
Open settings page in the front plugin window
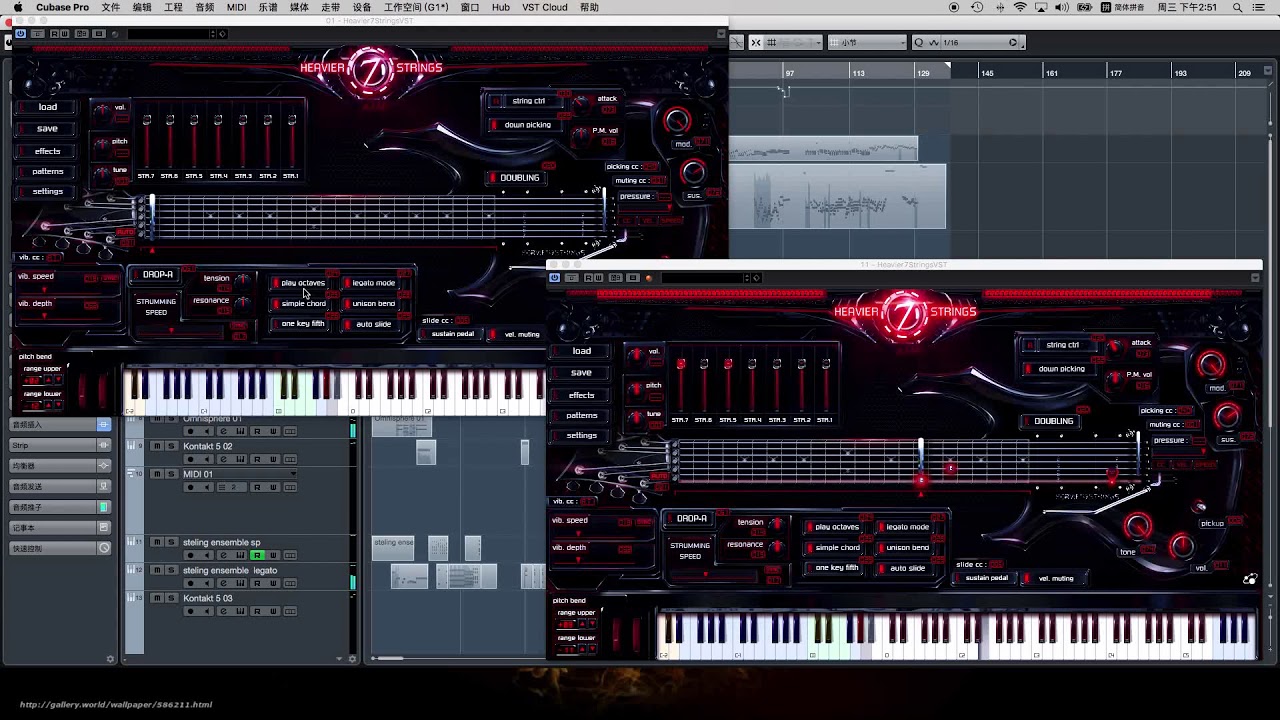pos(581,436)
